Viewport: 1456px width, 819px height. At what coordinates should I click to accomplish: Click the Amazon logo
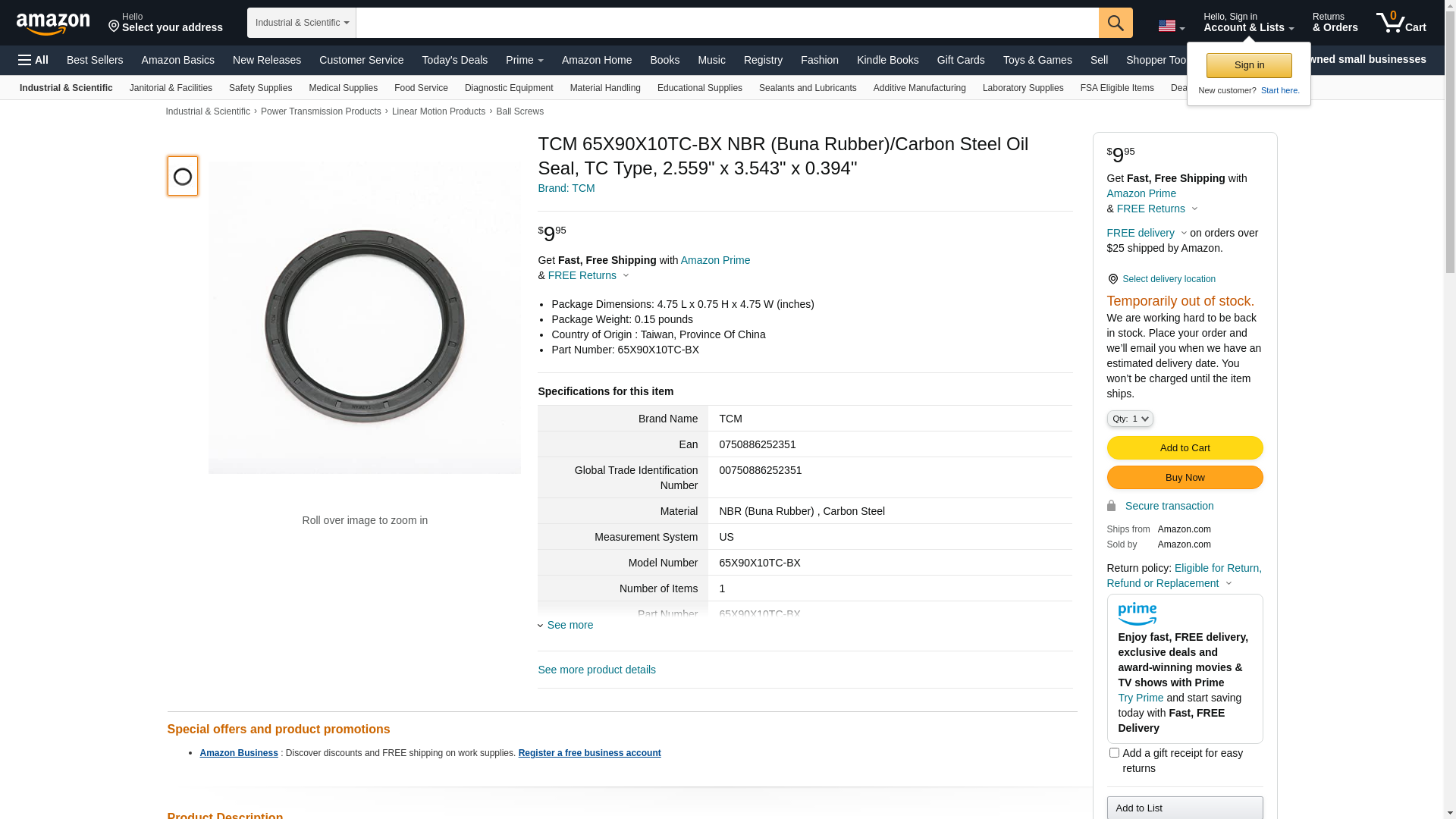point(53,24)
